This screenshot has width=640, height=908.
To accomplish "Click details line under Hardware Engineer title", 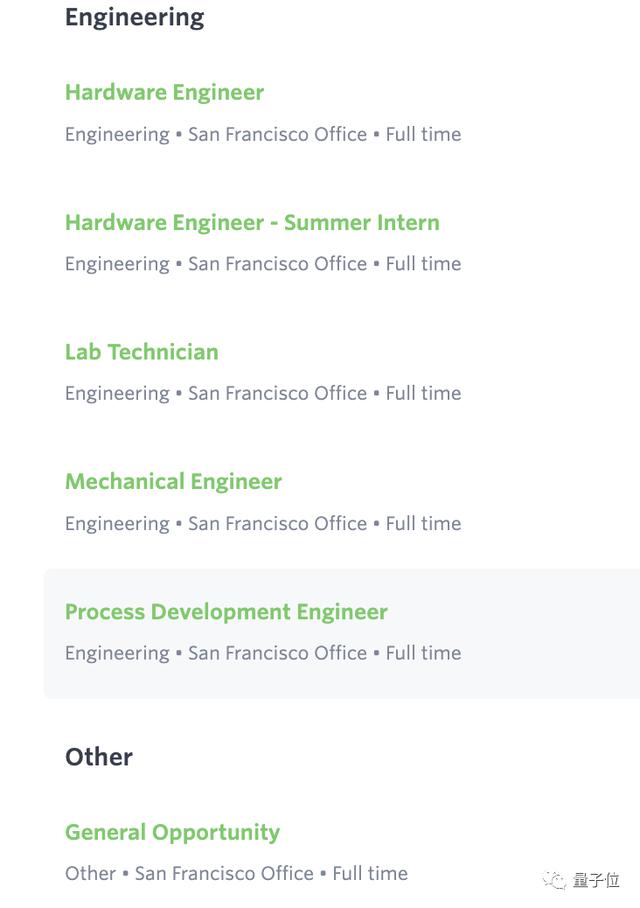I will click(x=263, y=134).
